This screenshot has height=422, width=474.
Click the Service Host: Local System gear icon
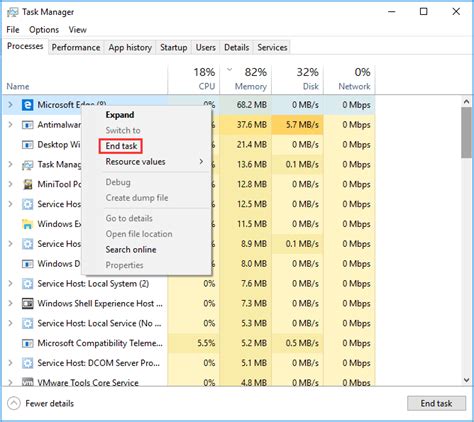pos(27,284)
